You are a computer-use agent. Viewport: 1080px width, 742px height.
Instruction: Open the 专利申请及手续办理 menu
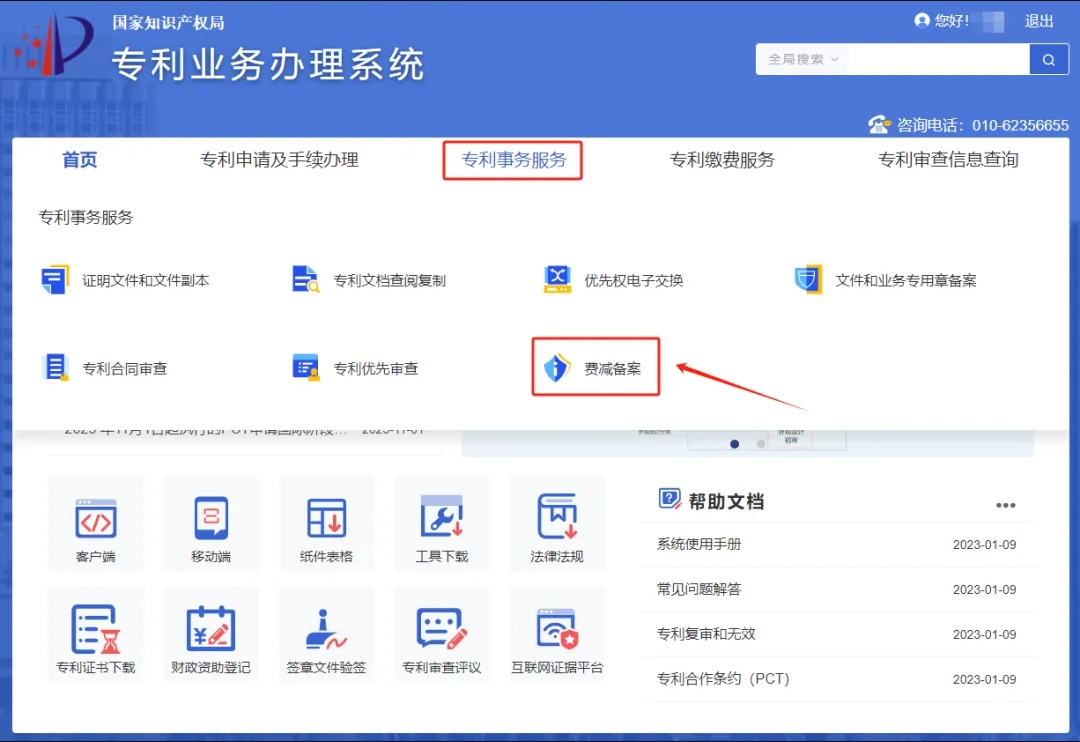click(x=279, y=160)
